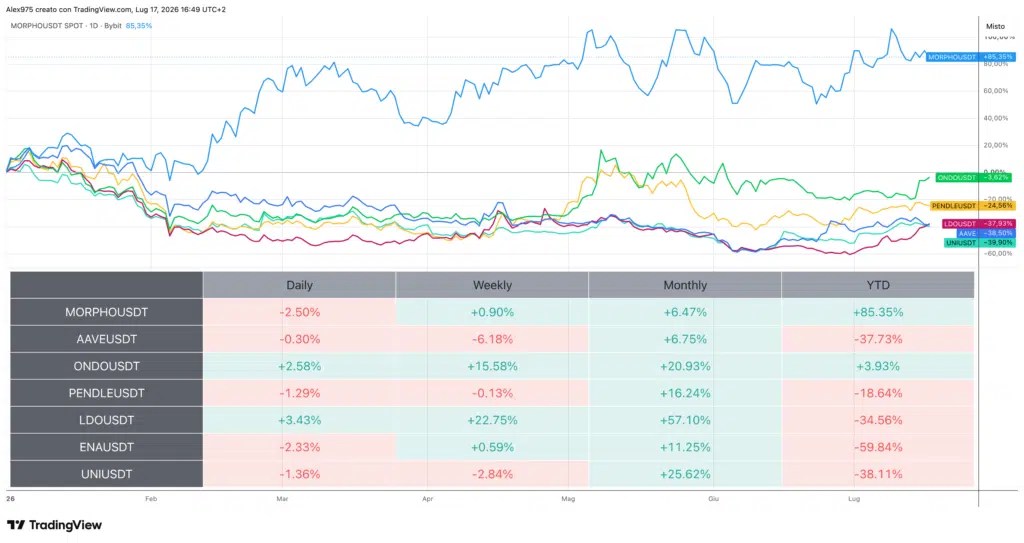
Task: Click the Mag marker on time axis
Action: [568, 499]
